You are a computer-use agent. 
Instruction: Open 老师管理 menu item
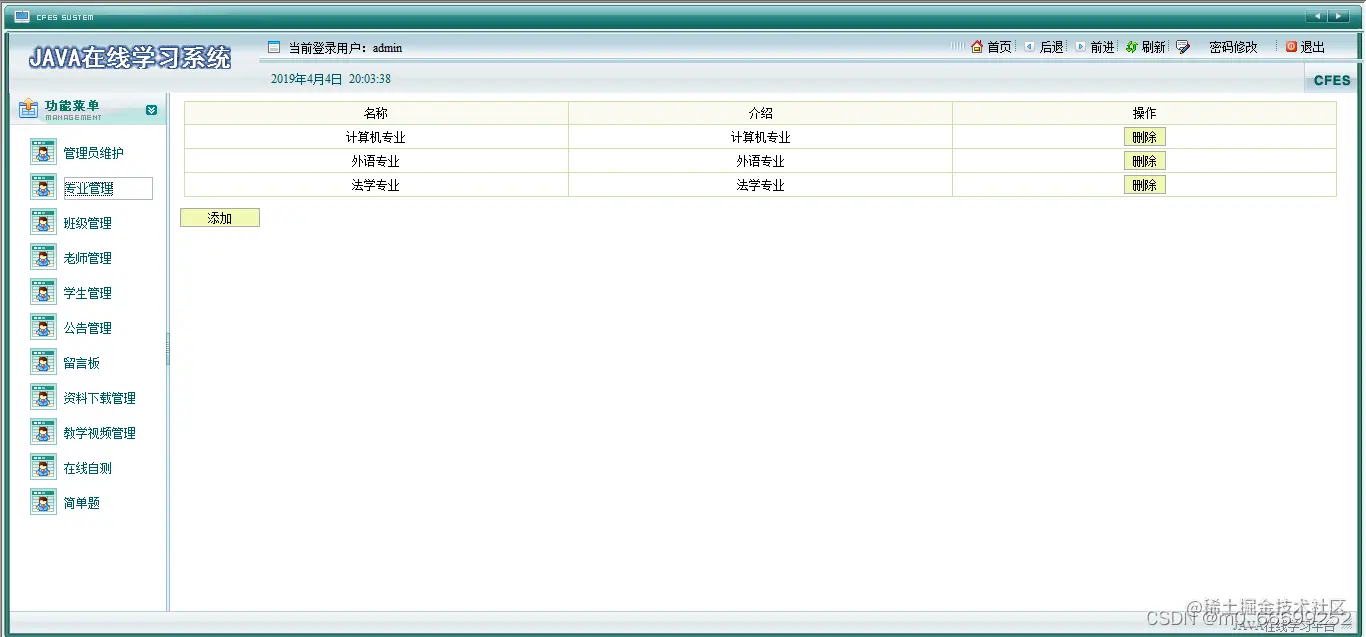click(88, 258)
